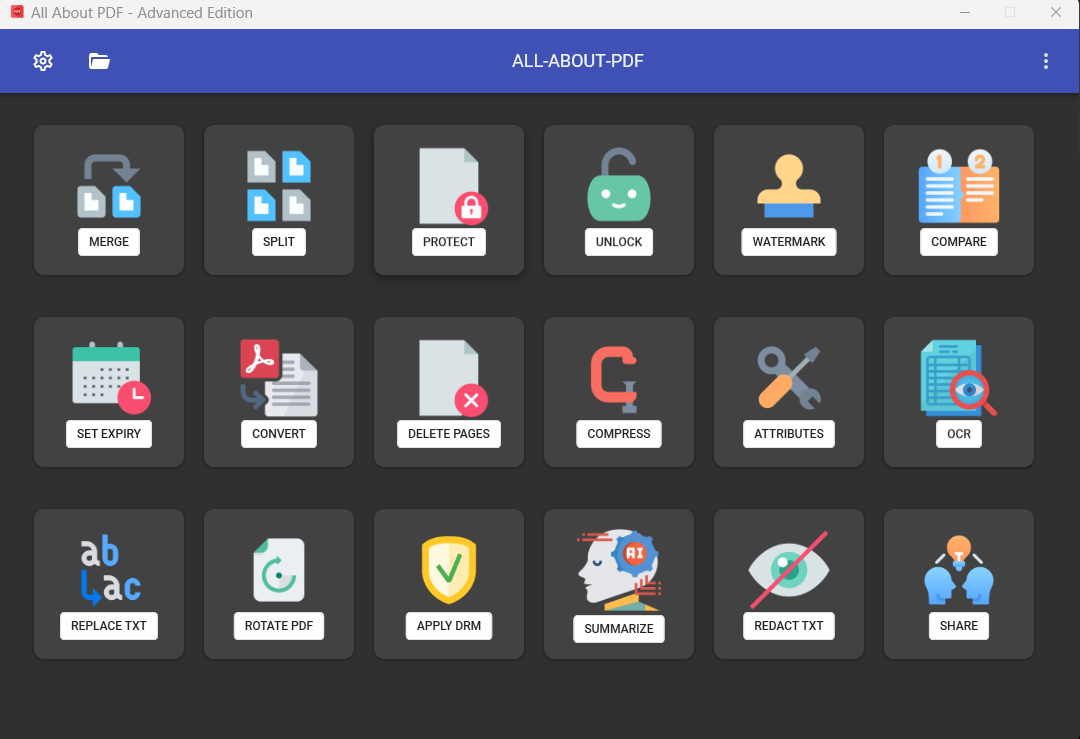Select the UNLOCK label button
1080x739 pixels.
(619, 242)
